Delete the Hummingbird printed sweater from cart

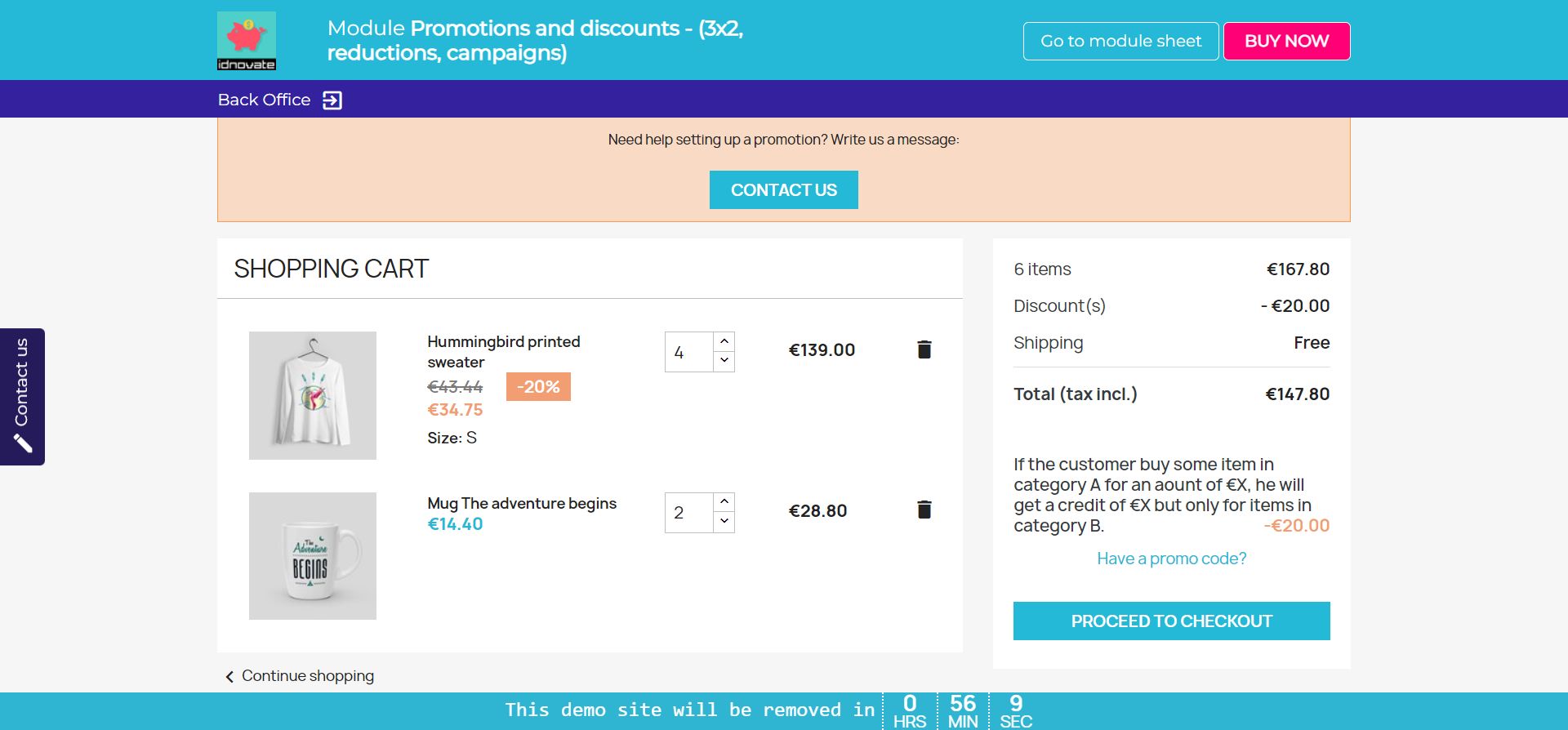pyautogui.click(x=924, y=349)
